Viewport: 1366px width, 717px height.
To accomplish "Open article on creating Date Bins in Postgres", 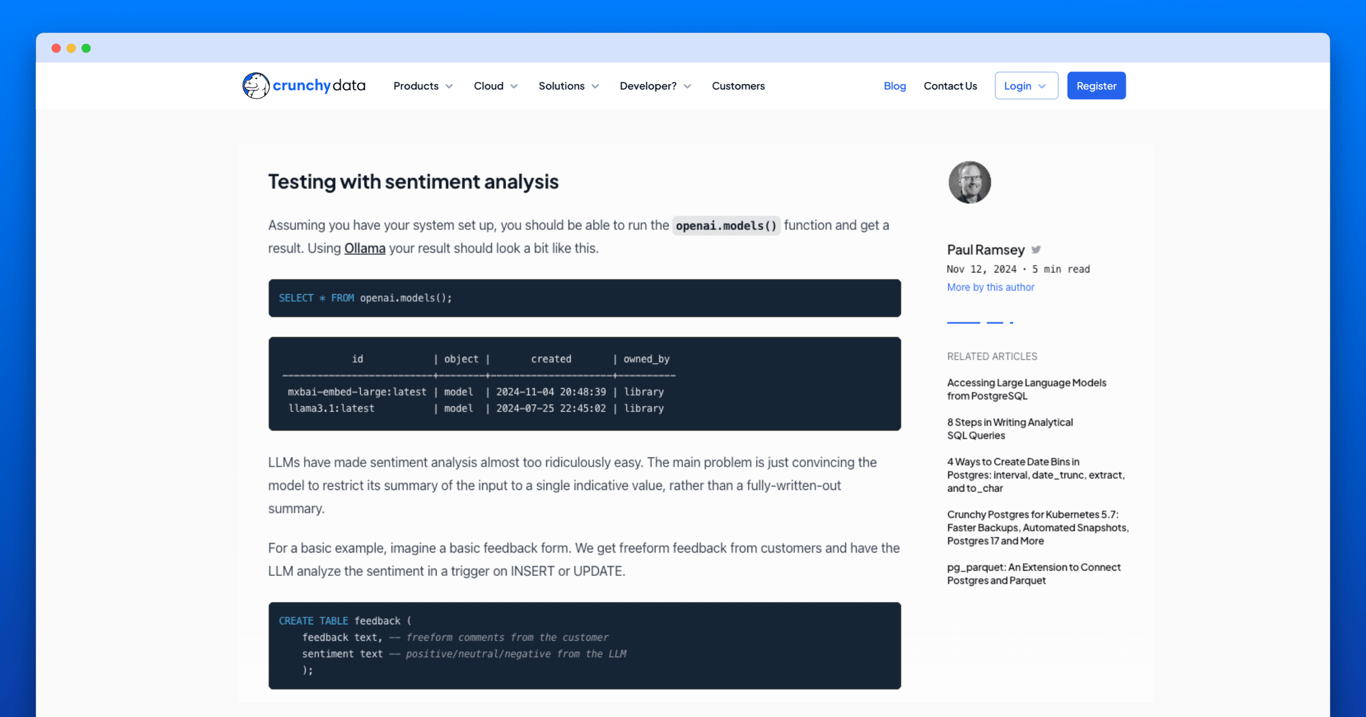I will 1036,474.
